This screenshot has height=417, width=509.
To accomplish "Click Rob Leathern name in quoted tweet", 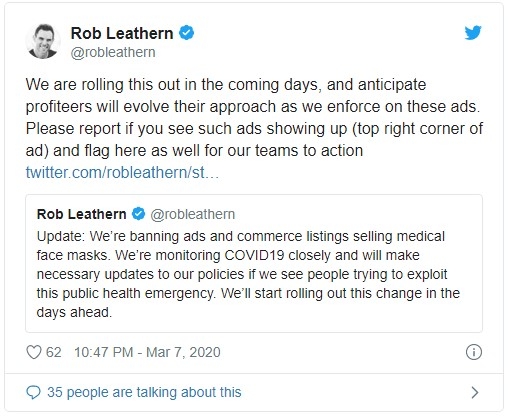I will coord(82,214).
